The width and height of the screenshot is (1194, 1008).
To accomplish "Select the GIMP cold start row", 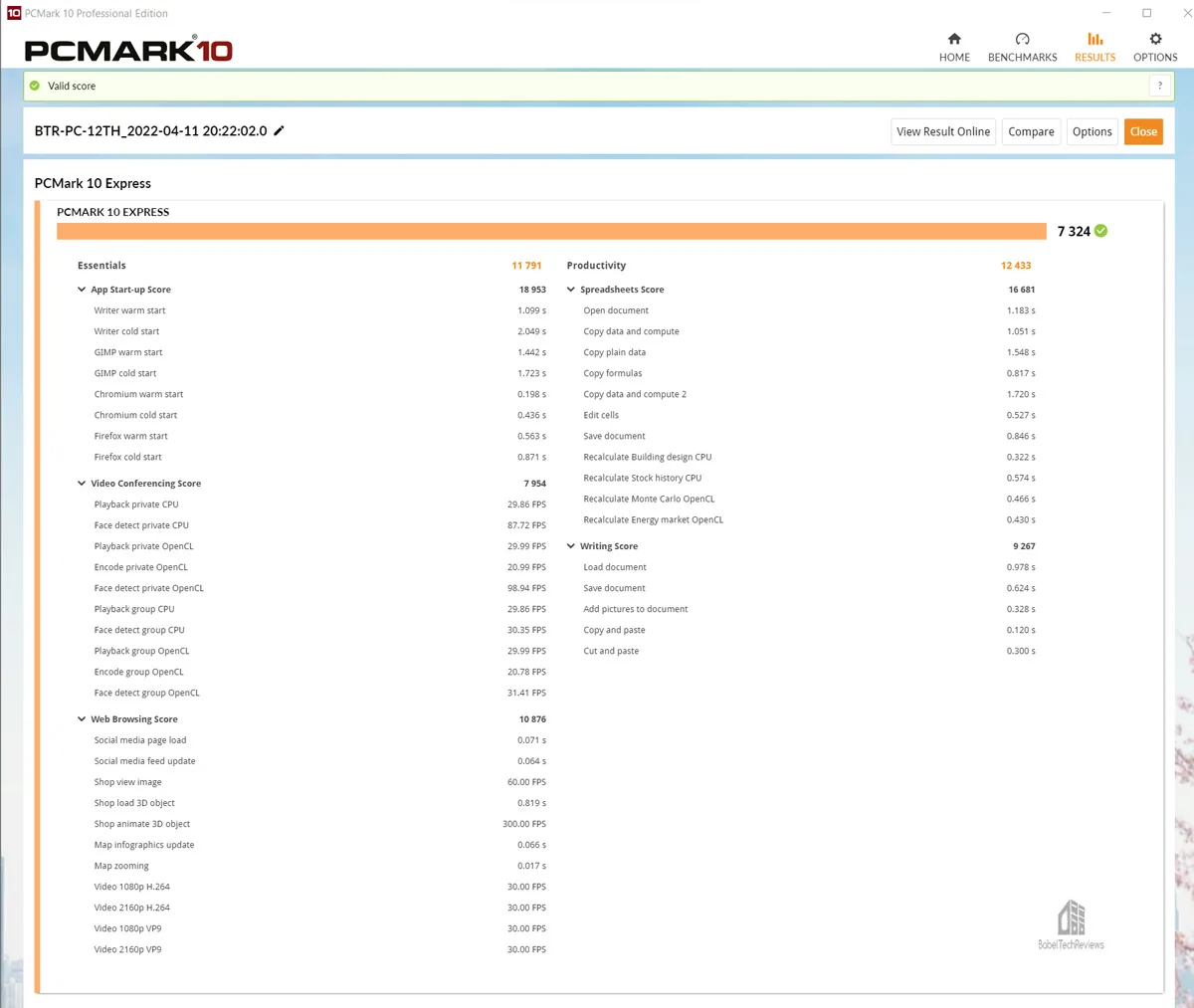I will [319, 373].
